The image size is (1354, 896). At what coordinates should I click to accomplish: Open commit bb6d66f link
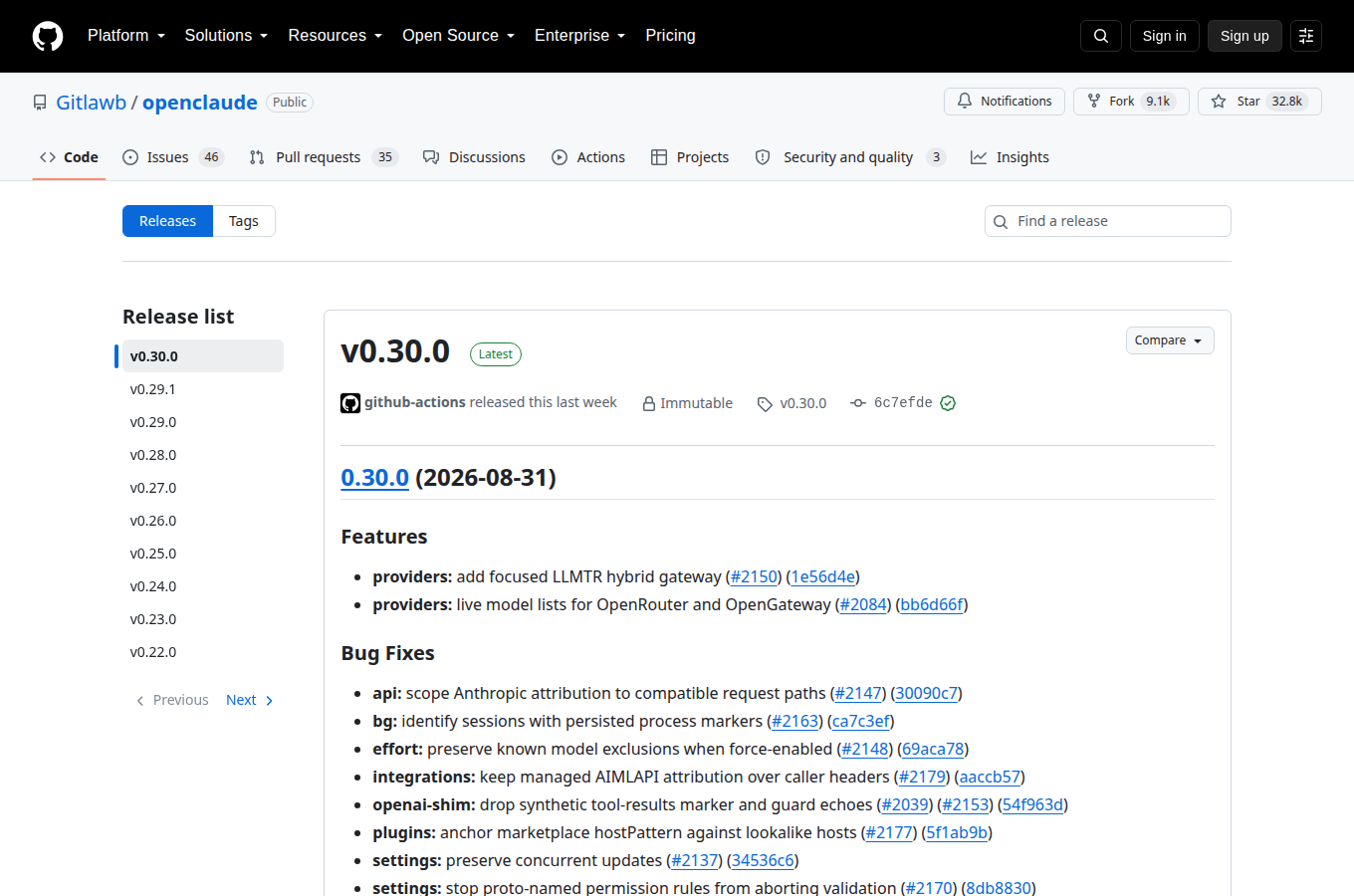click(x=932, y=604)
